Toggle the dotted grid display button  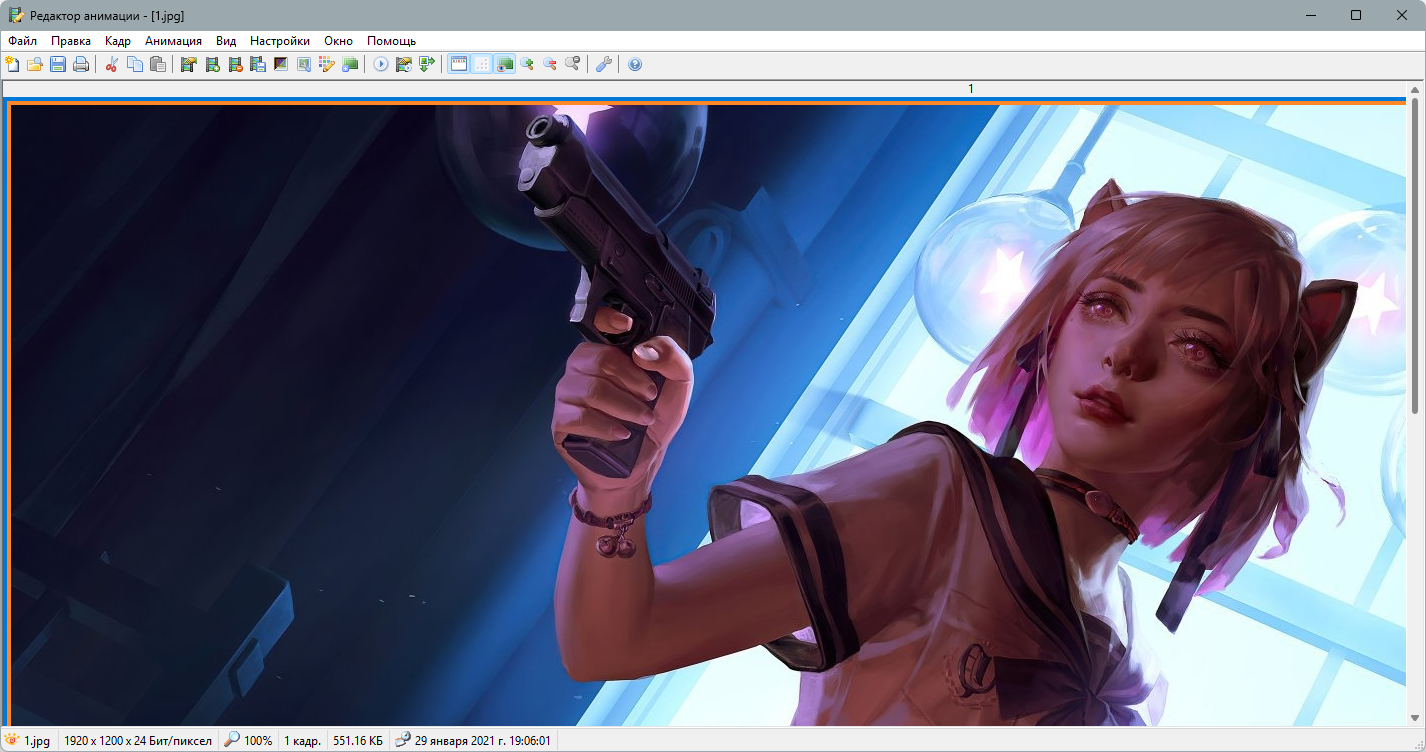click(482, 64)
